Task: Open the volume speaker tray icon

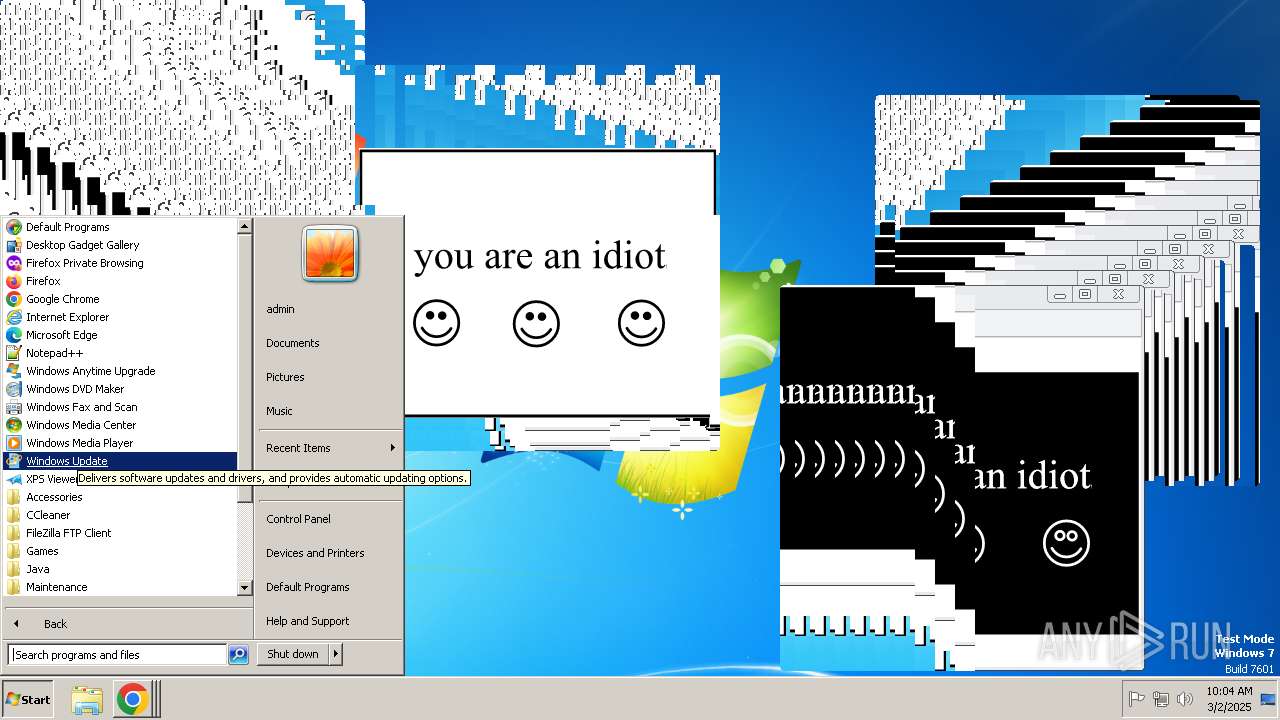Action: [x=1185, y=699]
